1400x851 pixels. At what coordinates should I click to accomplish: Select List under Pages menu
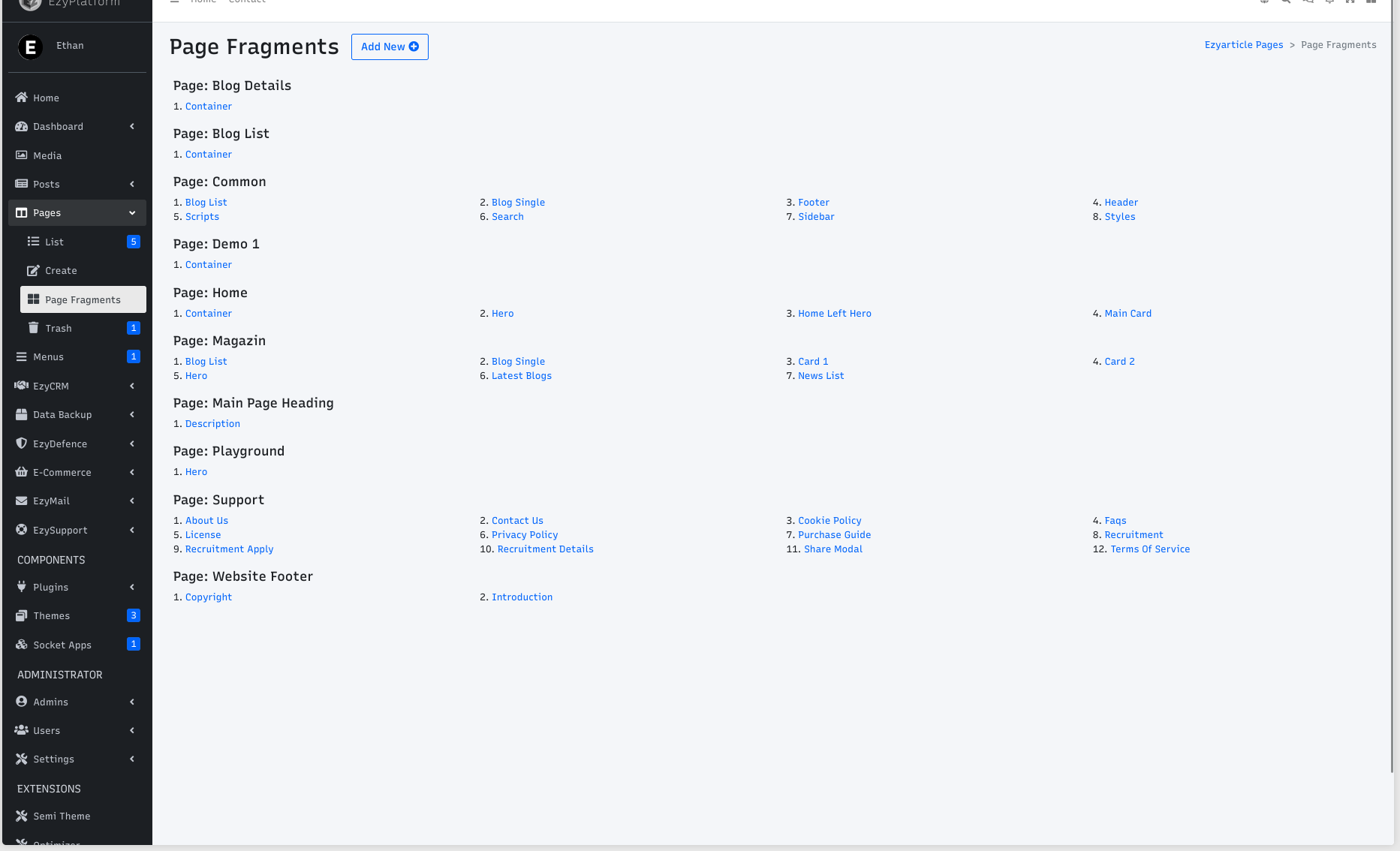pos(54,242)
